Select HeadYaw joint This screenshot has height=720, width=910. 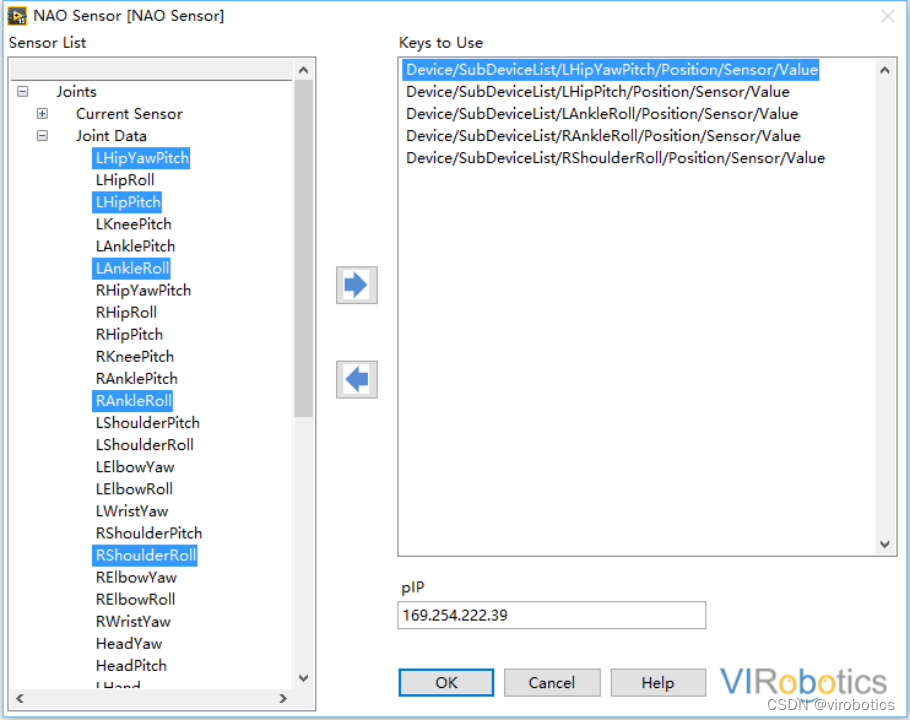[129, 643]
